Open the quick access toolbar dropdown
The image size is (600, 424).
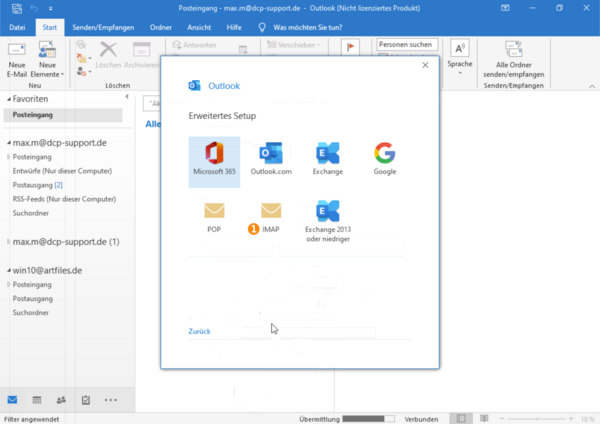pyautogui.click(x=51, y=8)
